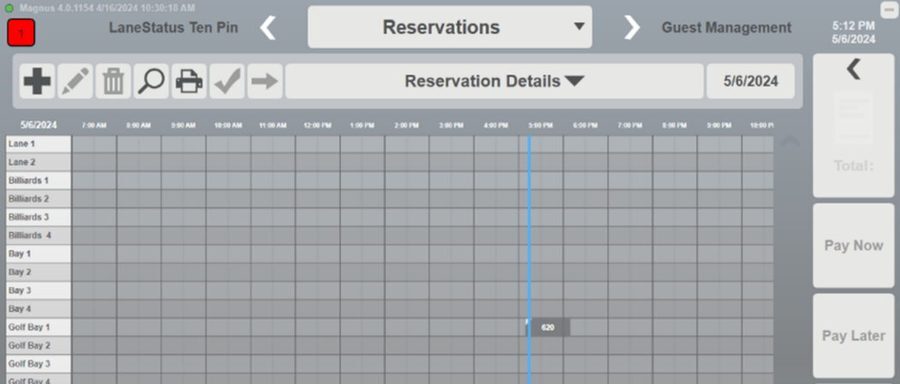900x384 pixels.
Task: Click the blue current time line
Action: pyautogui.click(x=529, y=259)
